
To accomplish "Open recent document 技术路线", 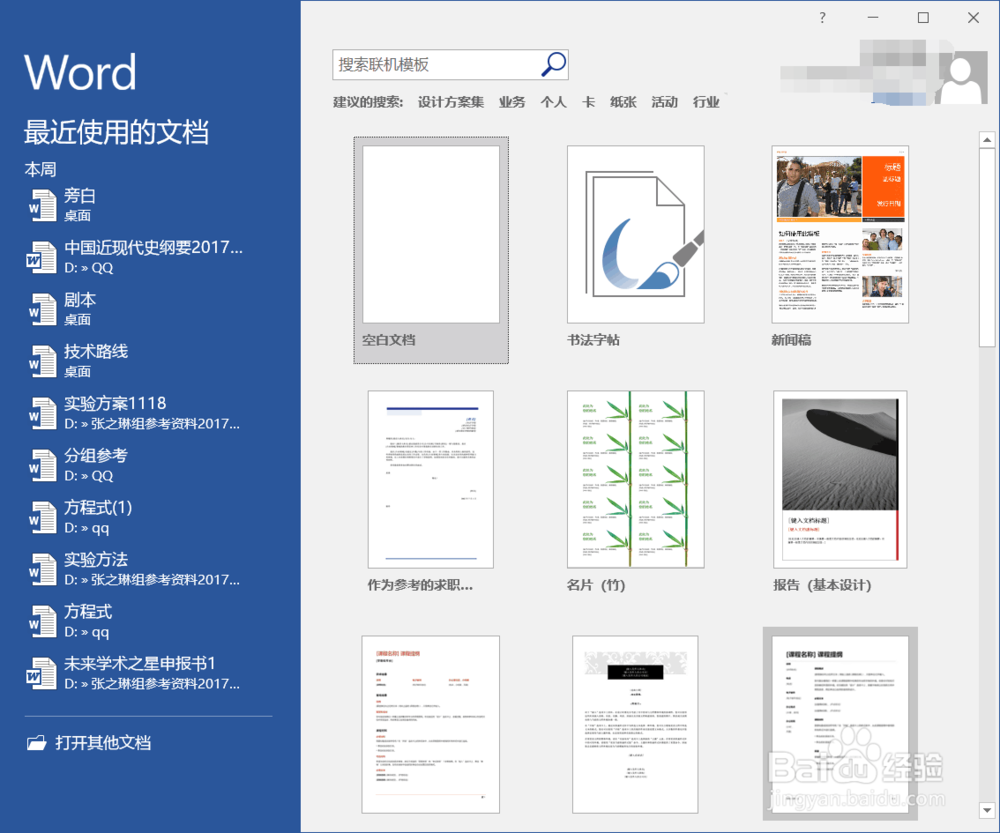I will pyautogui.click(x=150, y=361).
